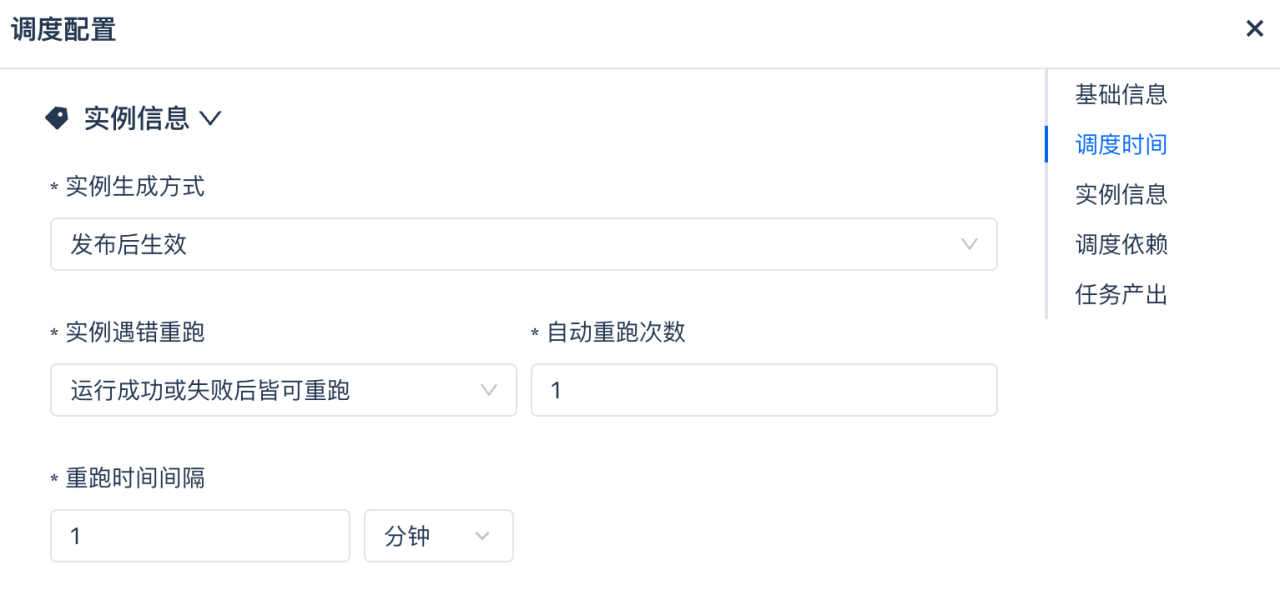The width and height of the screenshot is (1280, 590).
Task: Close the 调度配置 panel
Action: (1254, 29)
